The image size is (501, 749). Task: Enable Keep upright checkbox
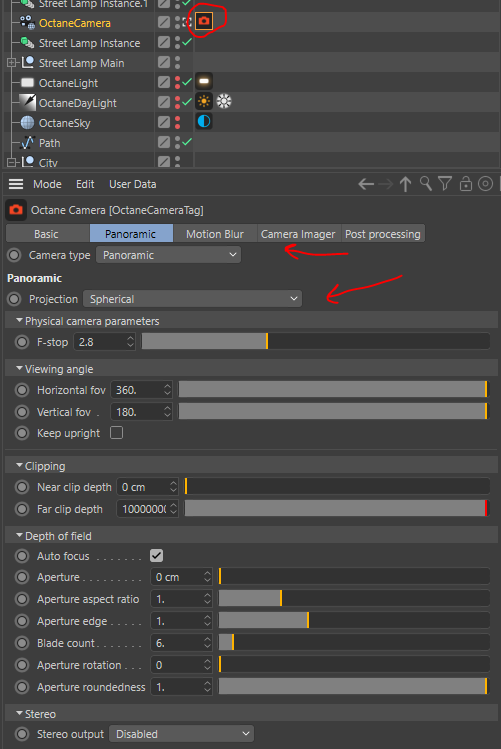[117, 433]
